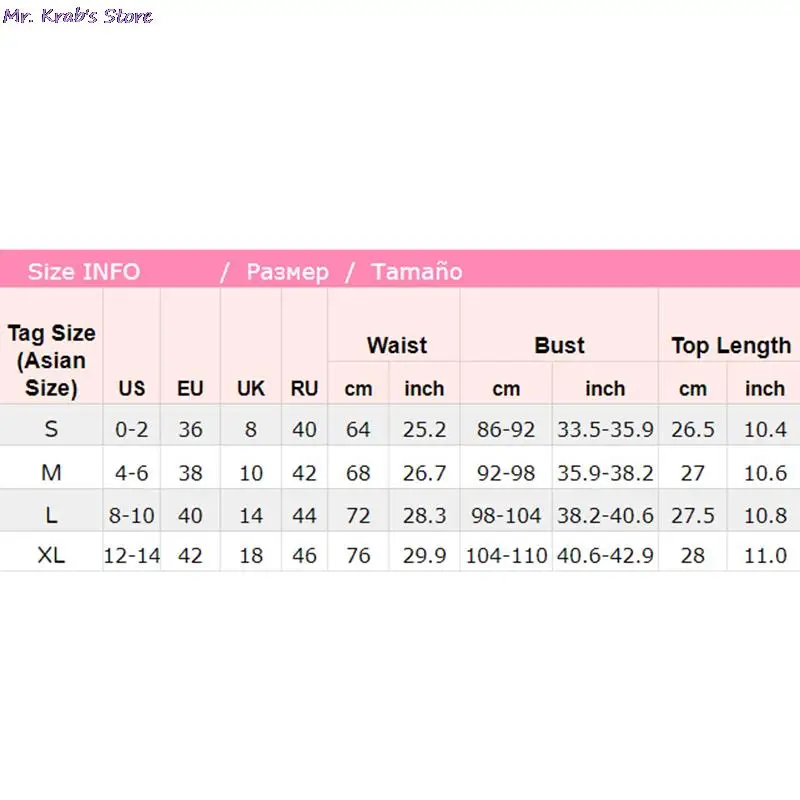Click the 'Tamaño' heading text
The height and width of the screenshot is (800, 800).
(x=417, y=271)
